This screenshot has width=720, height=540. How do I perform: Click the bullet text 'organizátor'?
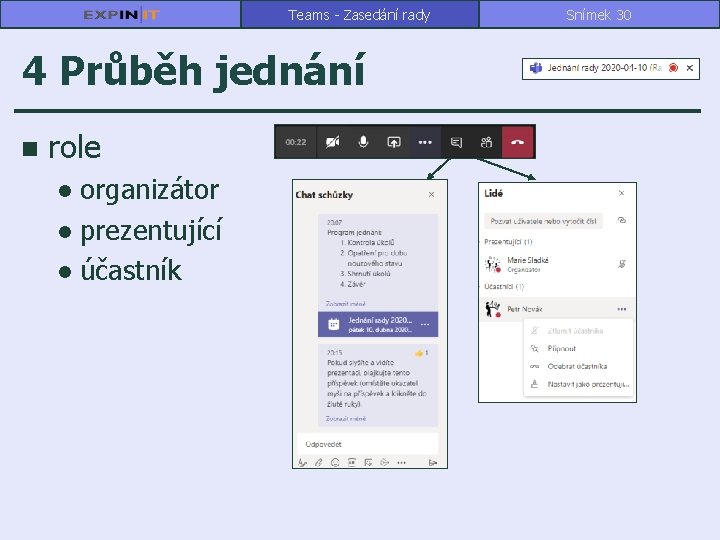pyautogui.click(x=149, y=190)
